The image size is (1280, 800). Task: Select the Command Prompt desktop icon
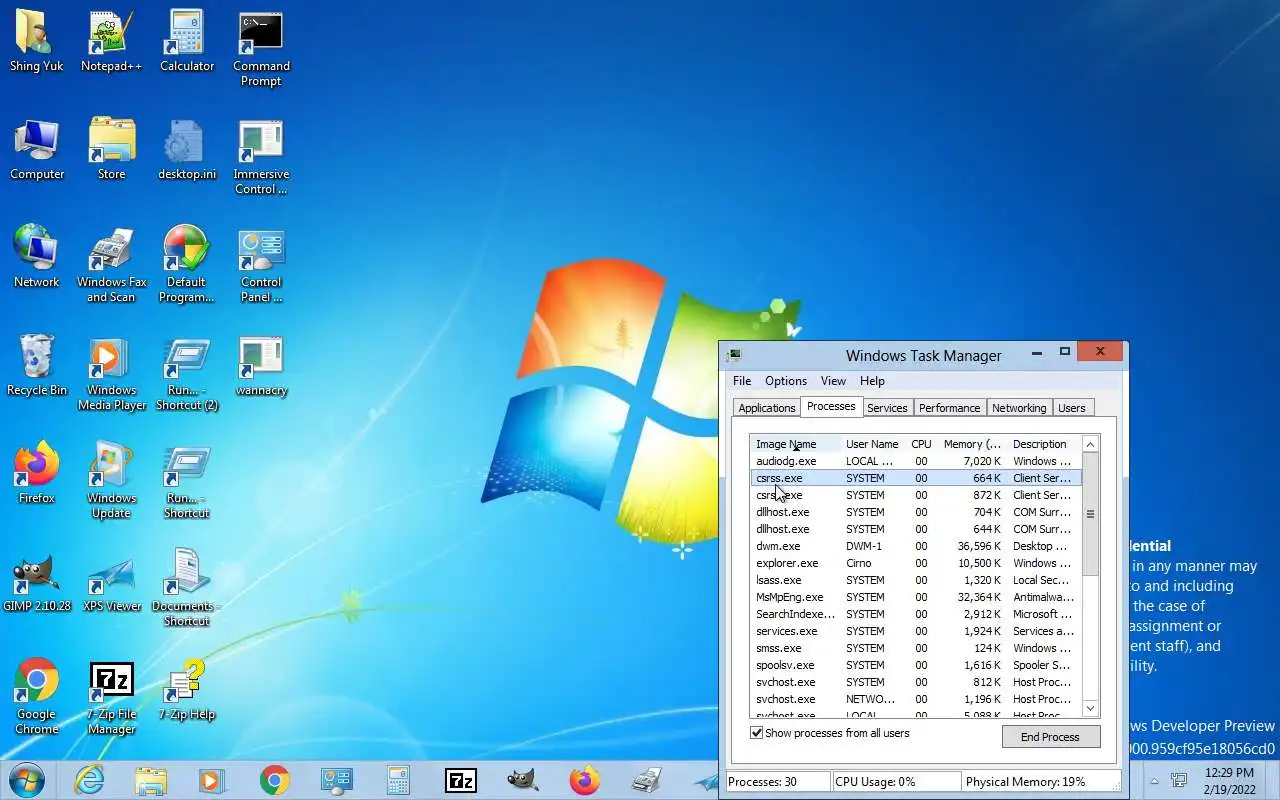[x=261, y=48]
